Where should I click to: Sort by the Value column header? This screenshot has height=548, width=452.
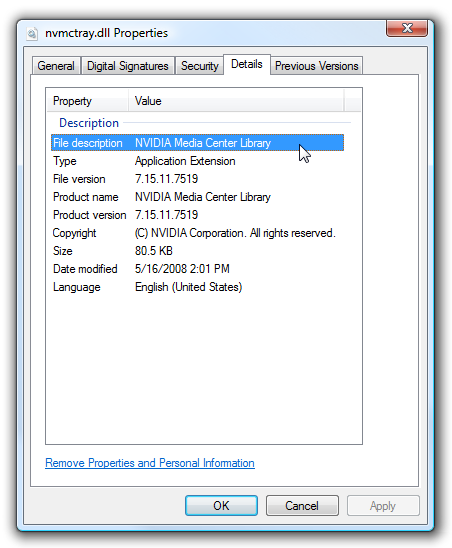click(236, 101)
